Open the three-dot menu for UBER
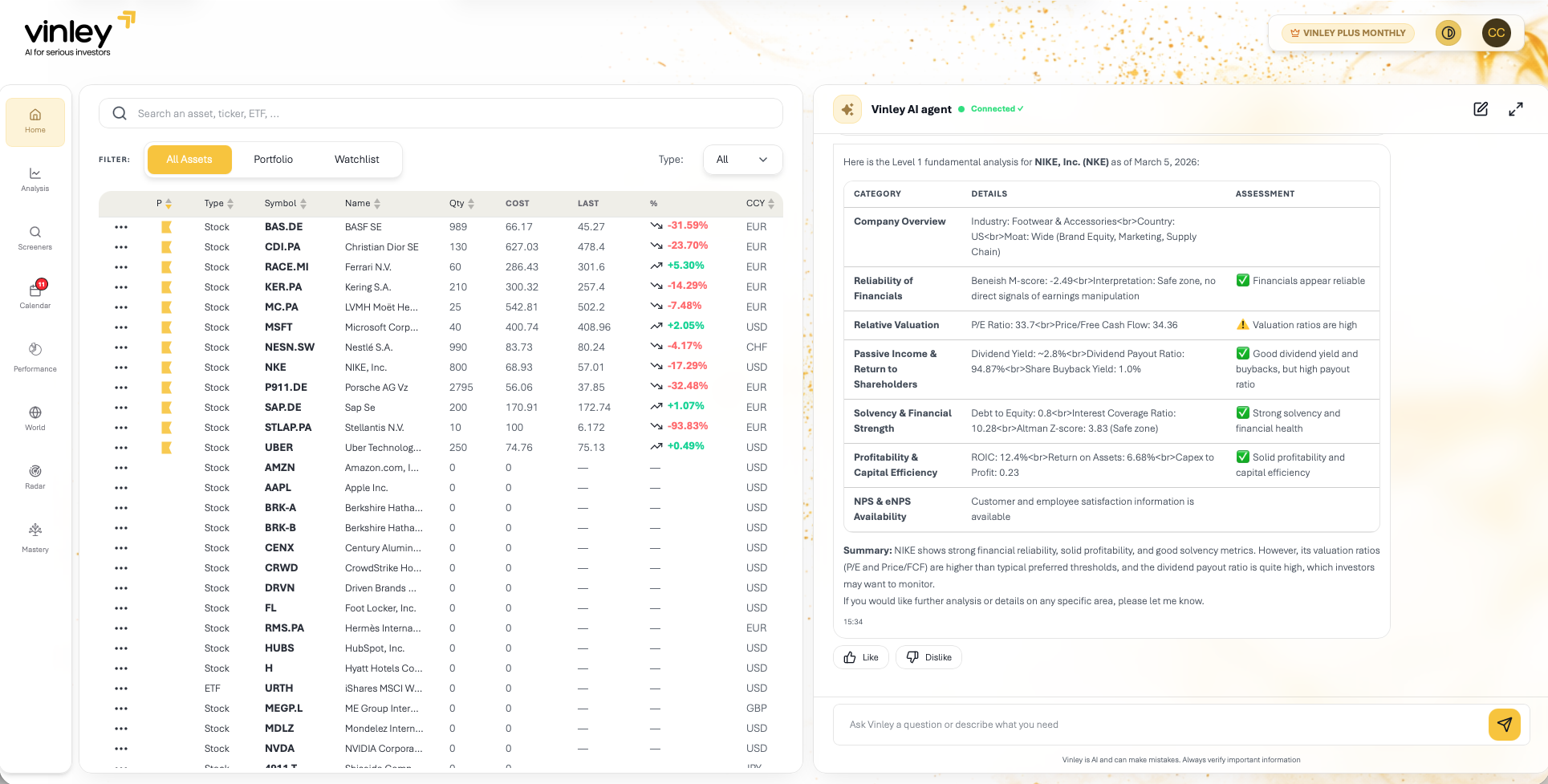The image size is (1548, 784). (121, 448)
